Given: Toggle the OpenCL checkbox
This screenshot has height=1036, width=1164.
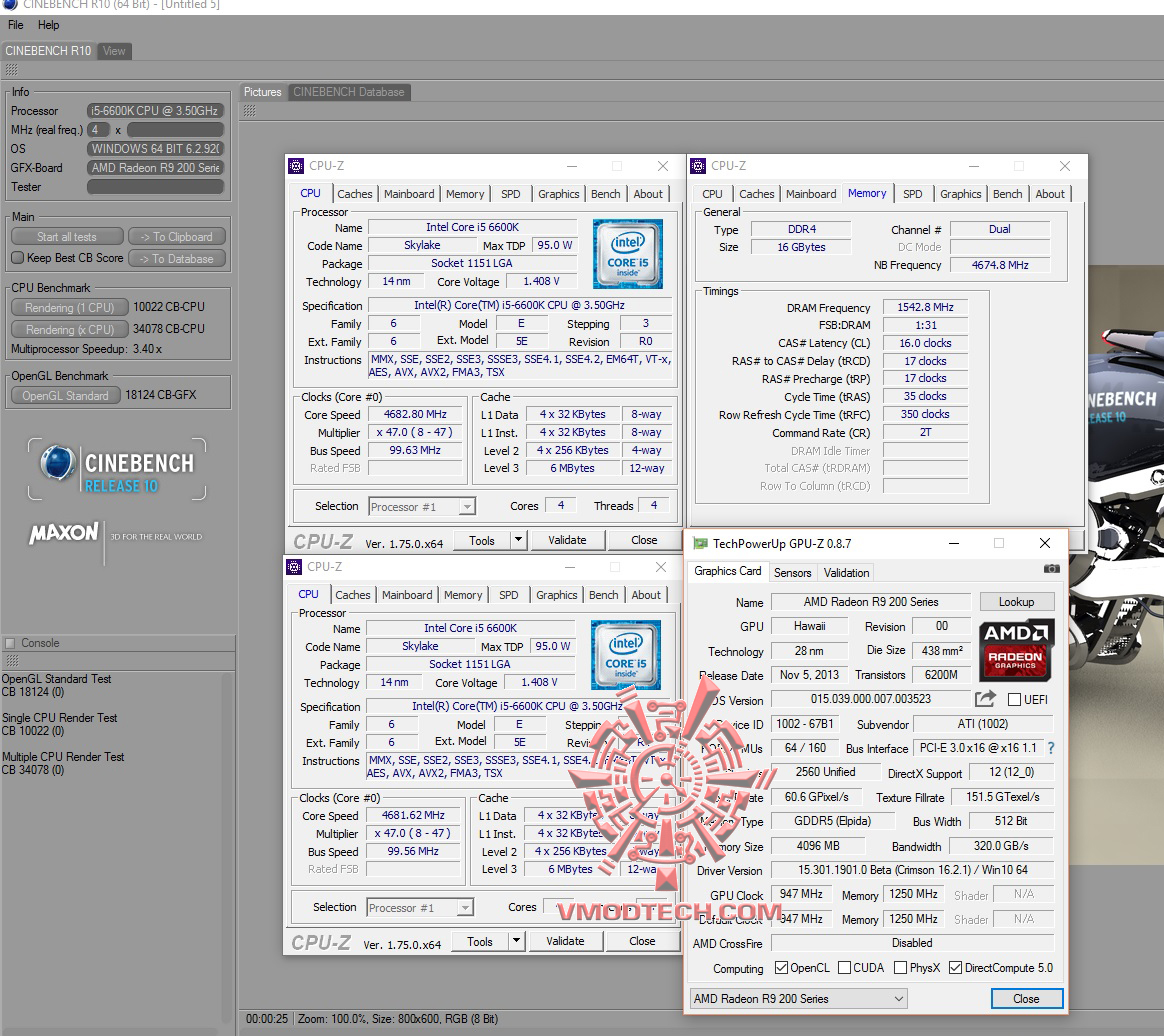Looking at the screenshot, I should click(x=781, y=967).
